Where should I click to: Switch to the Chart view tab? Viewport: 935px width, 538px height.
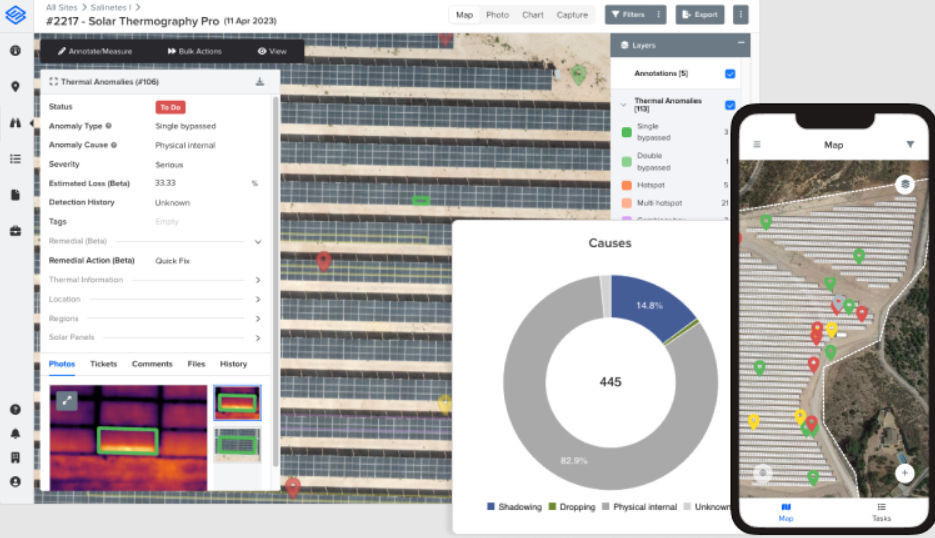(x=532, y=15)
